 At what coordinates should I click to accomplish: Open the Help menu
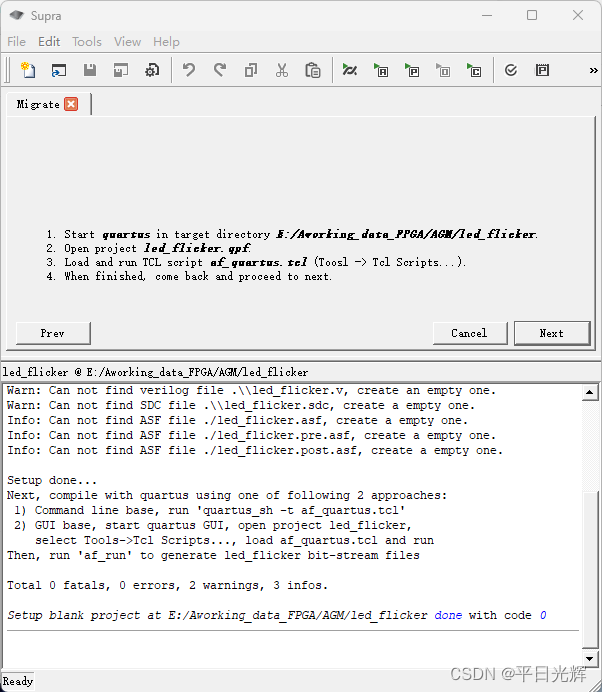click(x=166, y=42)
